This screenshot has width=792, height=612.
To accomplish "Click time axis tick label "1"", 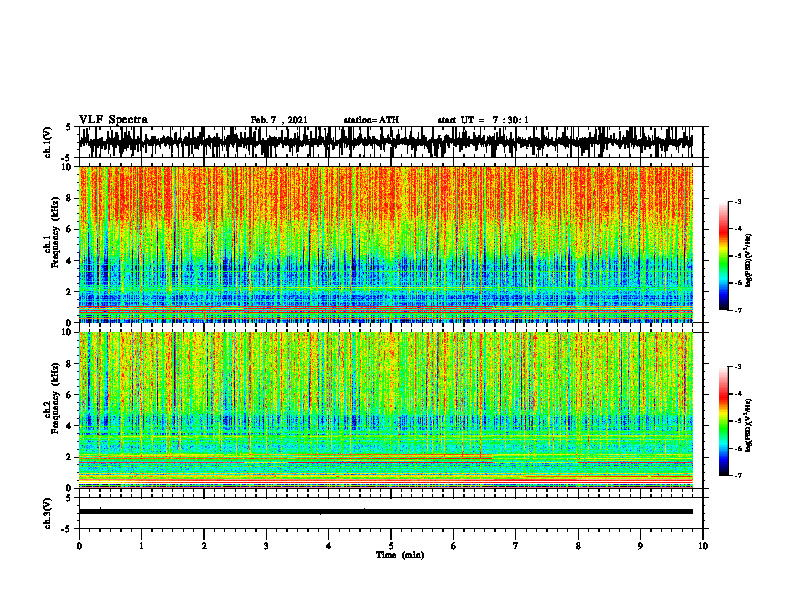I will [x=141, y=546].
